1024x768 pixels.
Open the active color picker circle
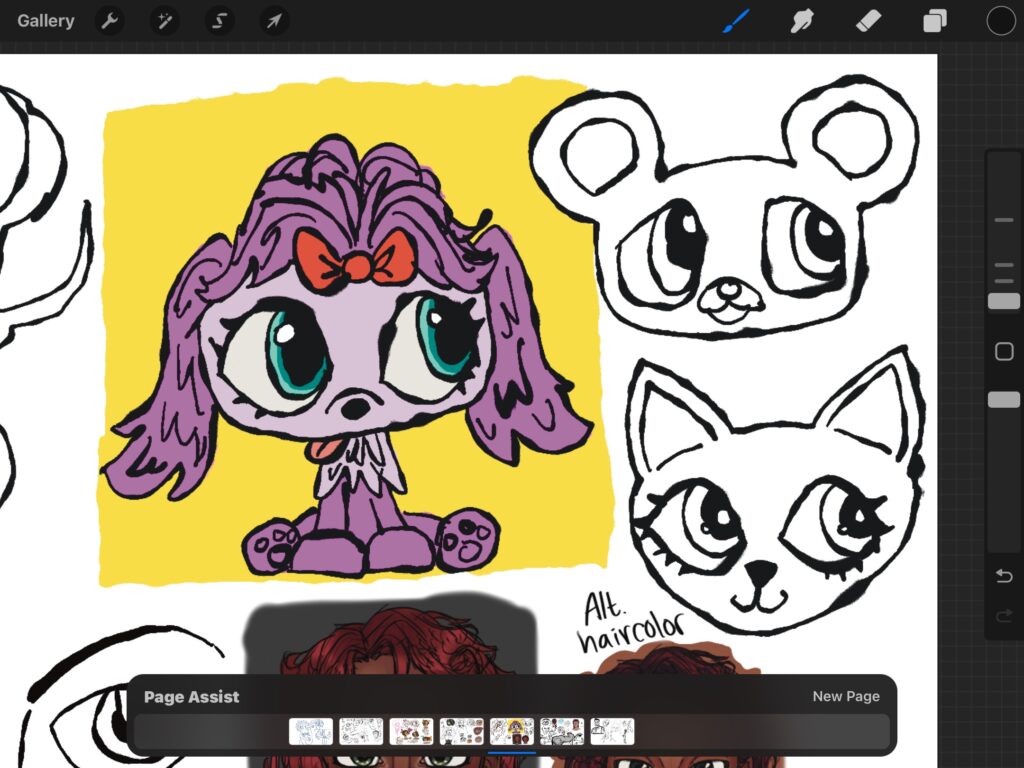(1000, 21)
